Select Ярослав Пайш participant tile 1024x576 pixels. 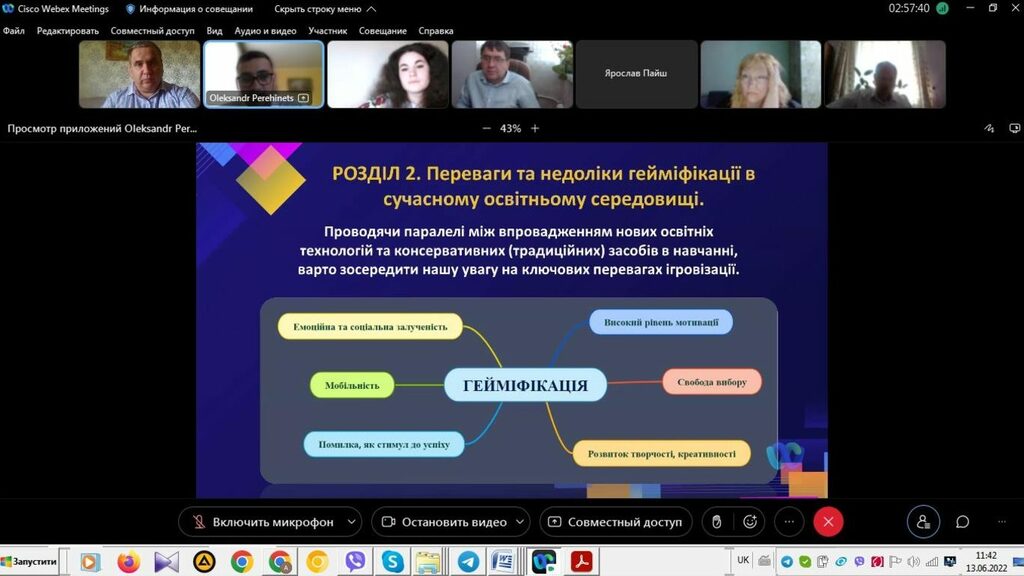(x=636, y=74)
